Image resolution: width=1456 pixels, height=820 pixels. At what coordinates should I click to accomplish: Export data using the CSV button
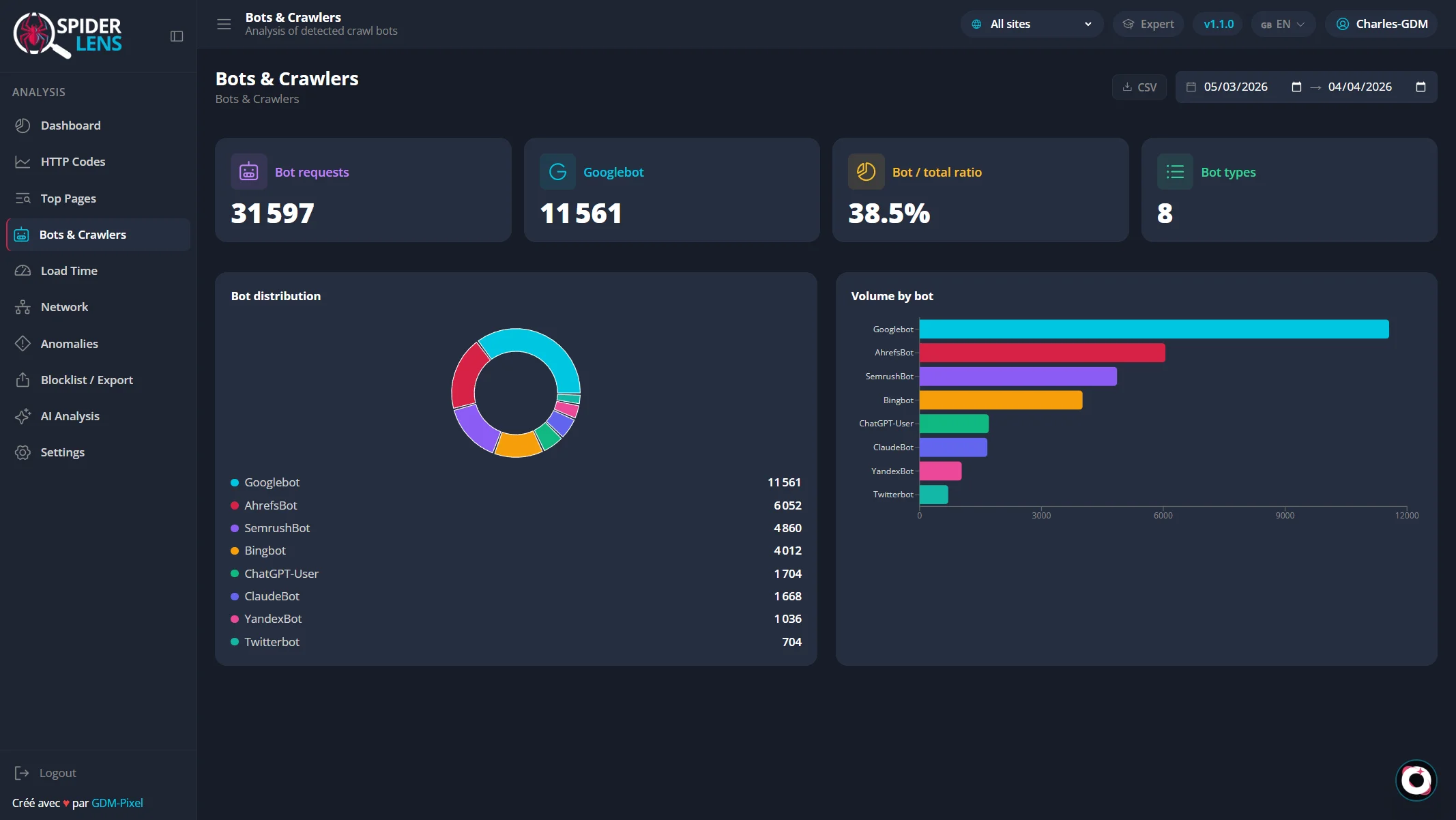point(1139,87)
